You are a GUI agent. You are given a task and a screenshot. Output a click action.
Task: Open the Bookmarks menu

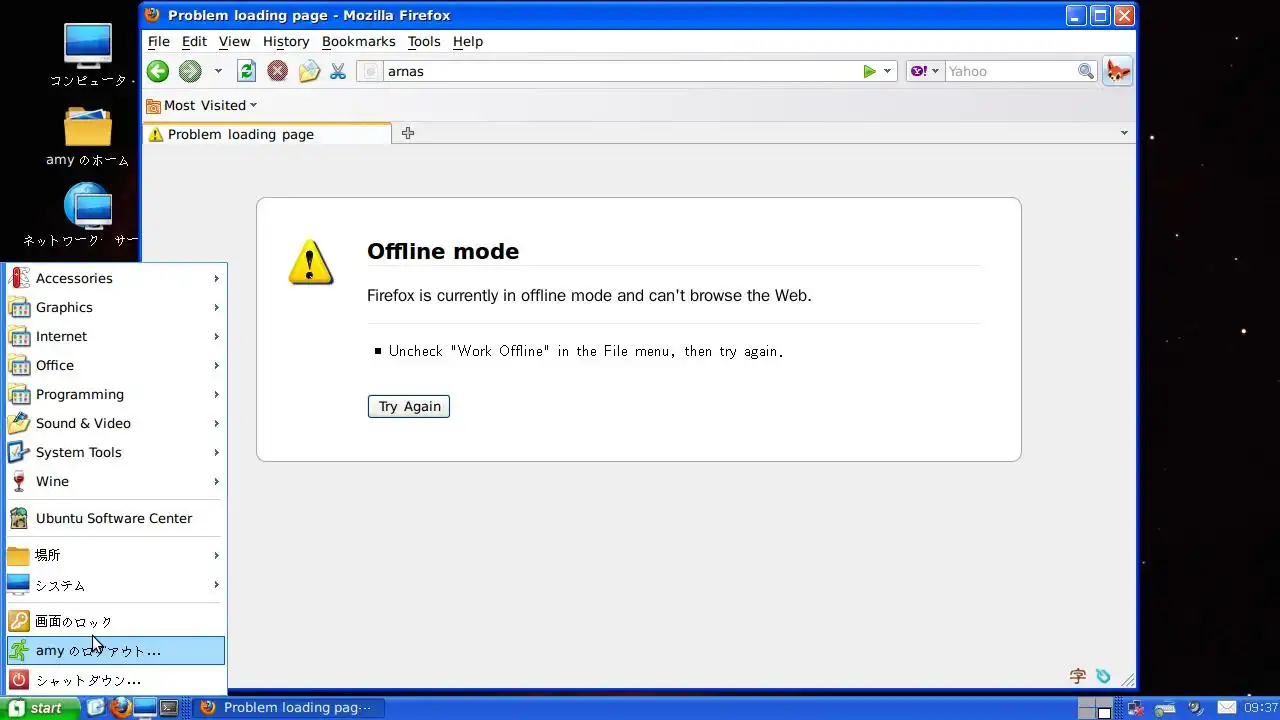pyautogui.click(x=359, y=41)
